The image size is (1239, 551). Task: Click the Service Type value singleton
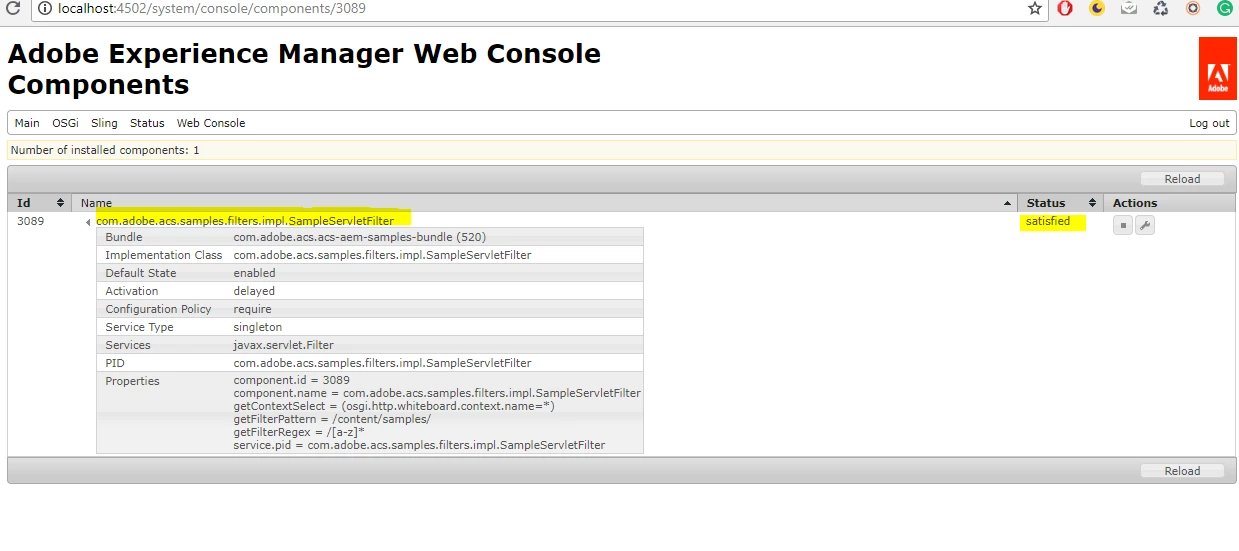click(258, 327)
